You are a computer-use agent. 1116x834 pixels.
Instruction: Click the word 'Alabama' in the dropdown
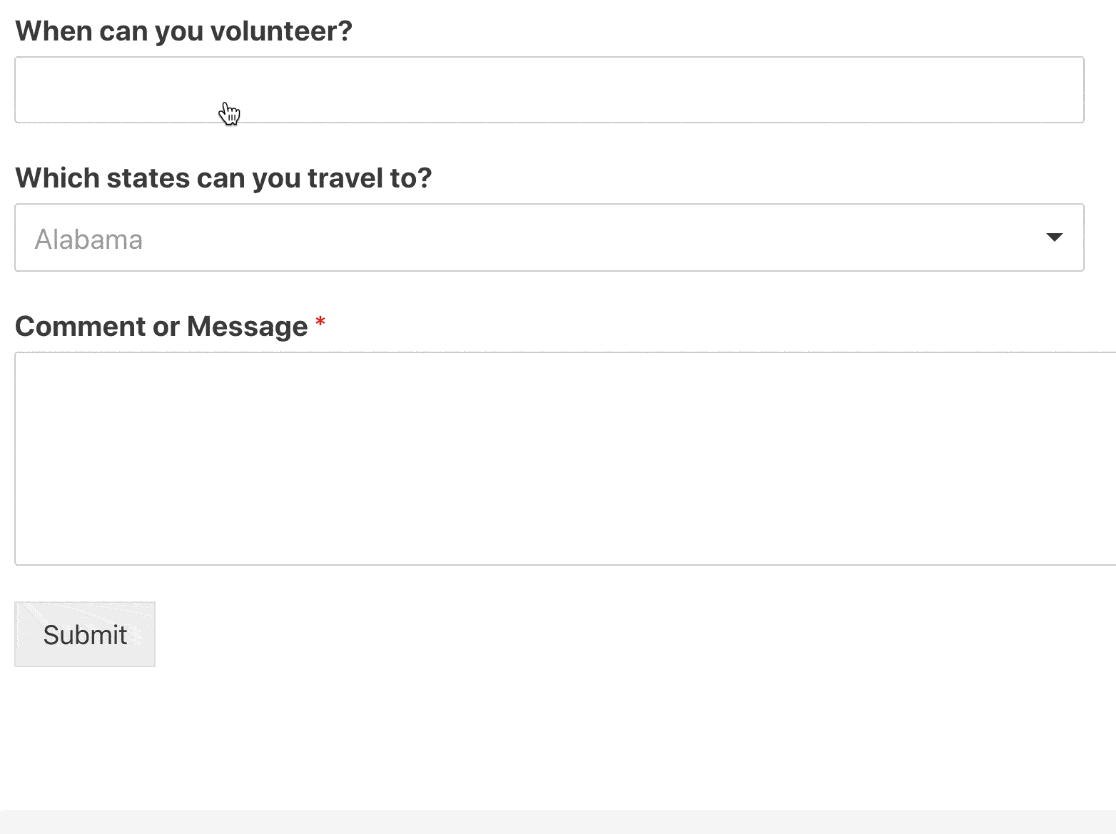coord(89,240)
